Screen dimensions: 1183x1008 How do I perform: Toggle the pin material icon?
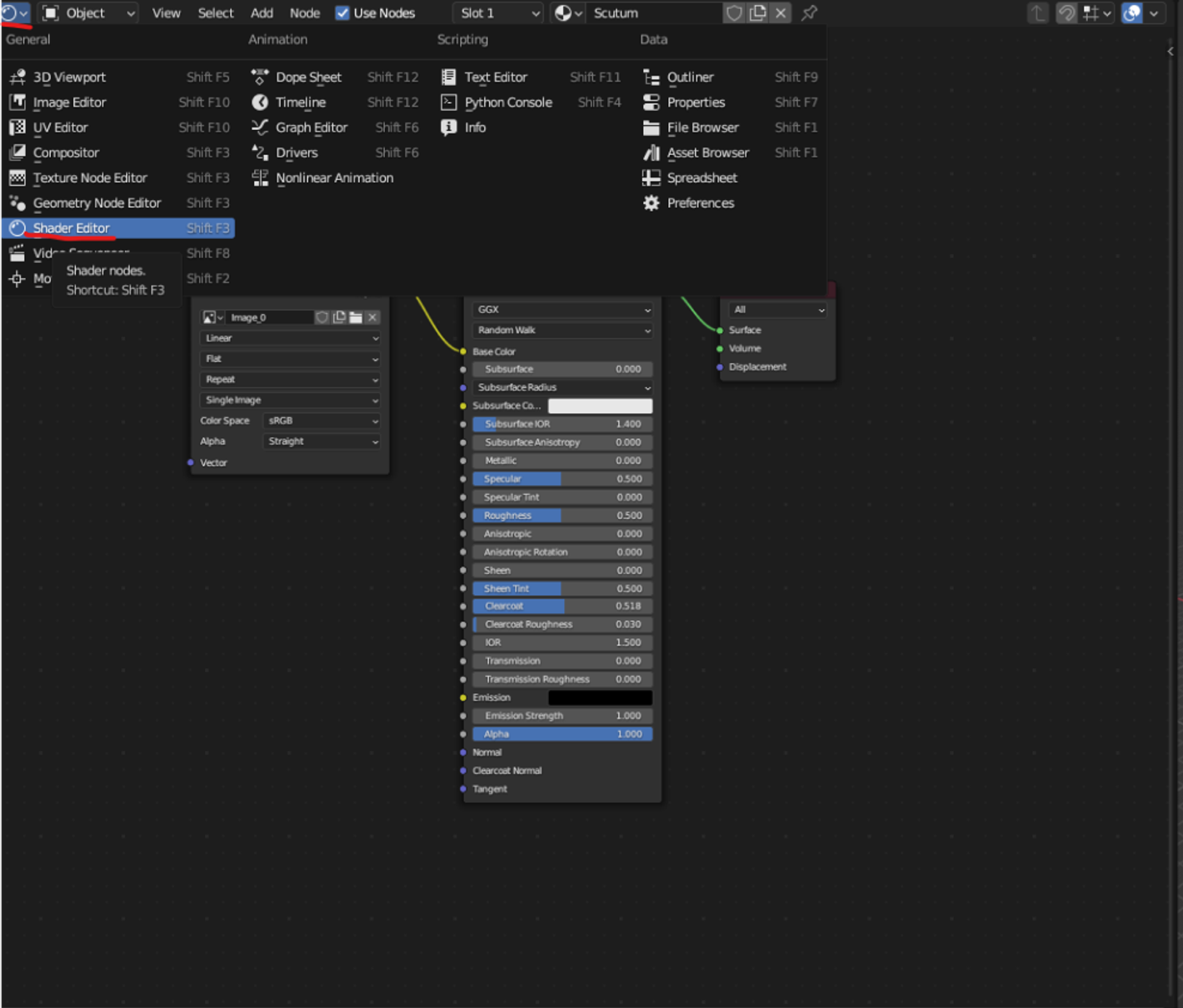(809, 12)
